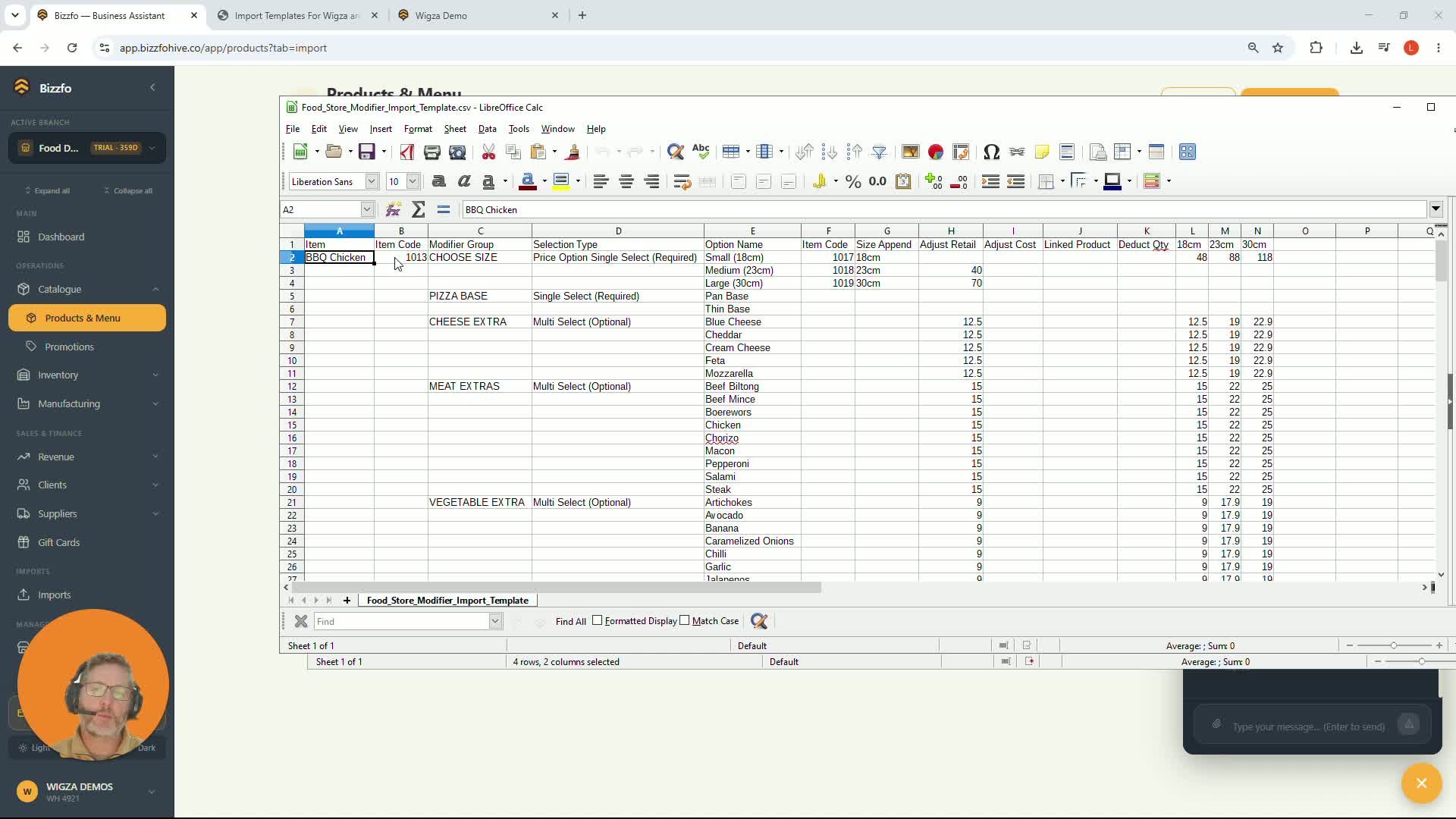Expand the formula bar arrow
This screenshot has width=1456, height=819.
[x=1436, y=209]
